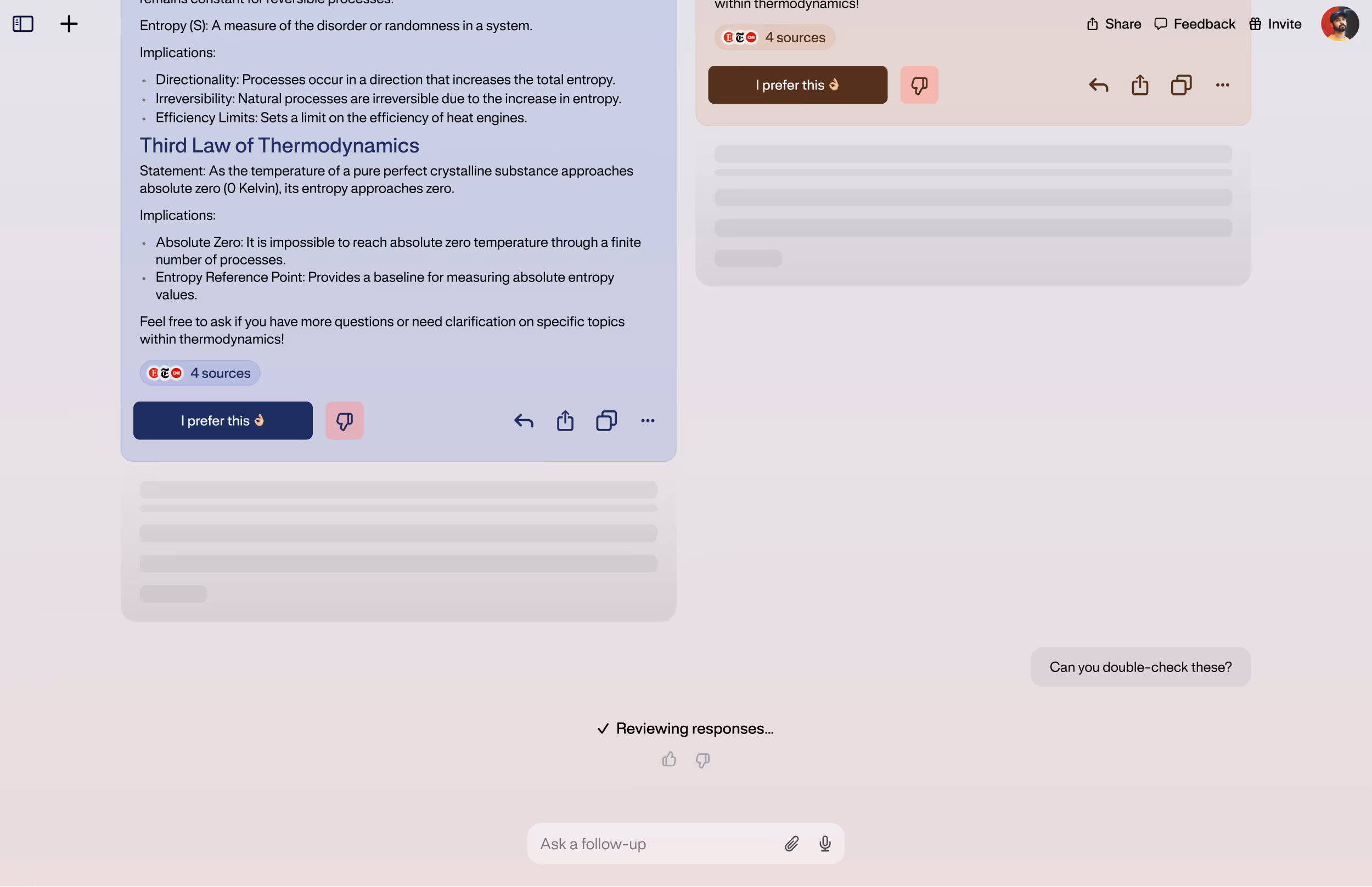Share the left response via export icon
1372x887 pixels.
coord(565,421)
